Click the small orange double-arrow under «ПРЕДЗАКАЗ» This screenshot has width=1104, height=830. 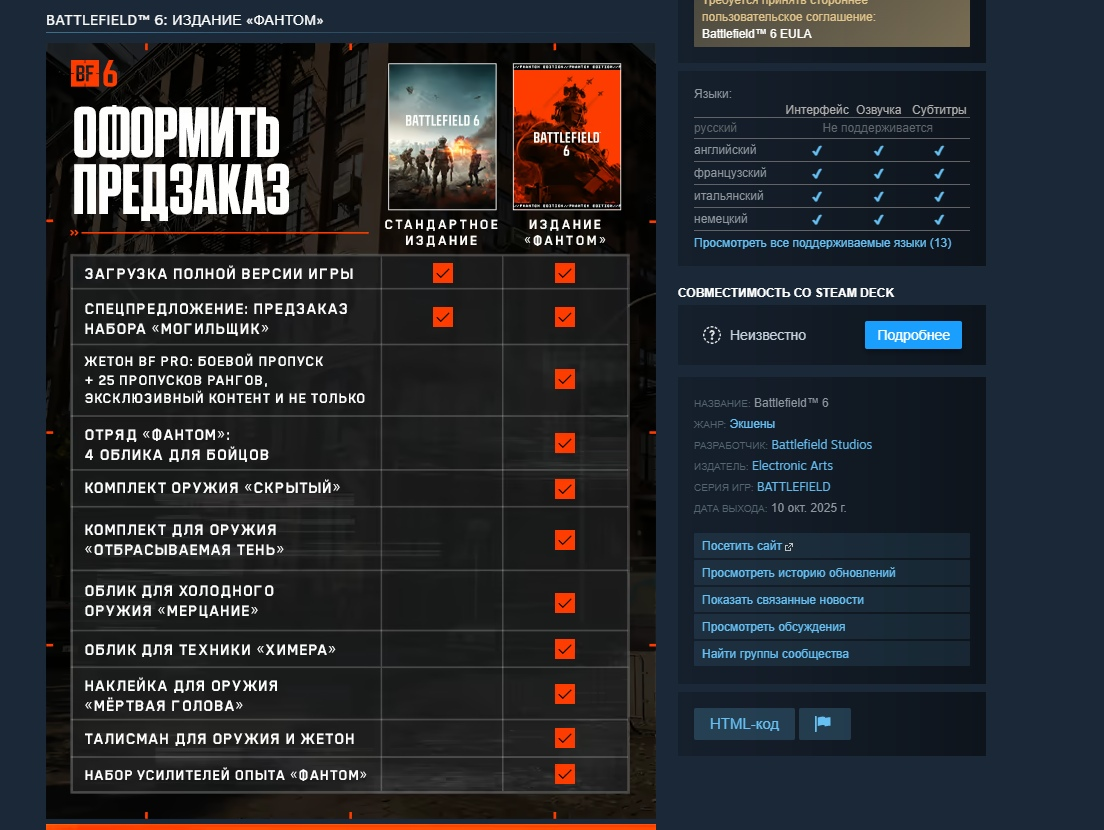(74, 232)
